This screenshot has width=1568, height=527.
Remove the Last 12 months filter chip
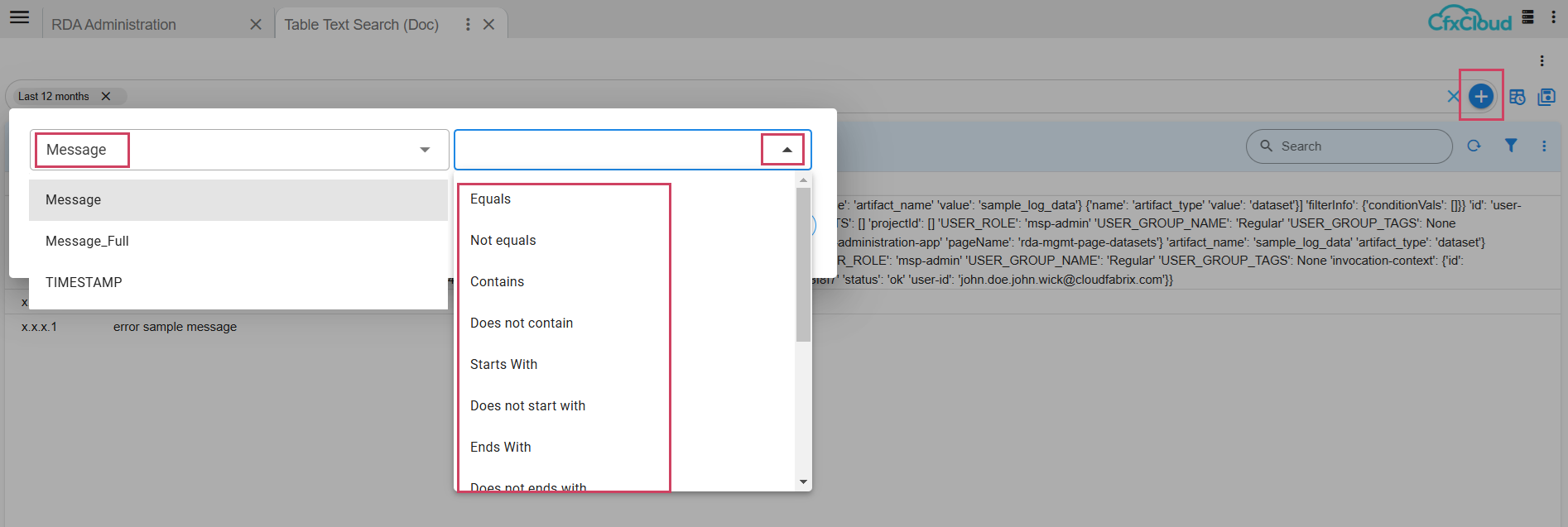click(106, 96)
